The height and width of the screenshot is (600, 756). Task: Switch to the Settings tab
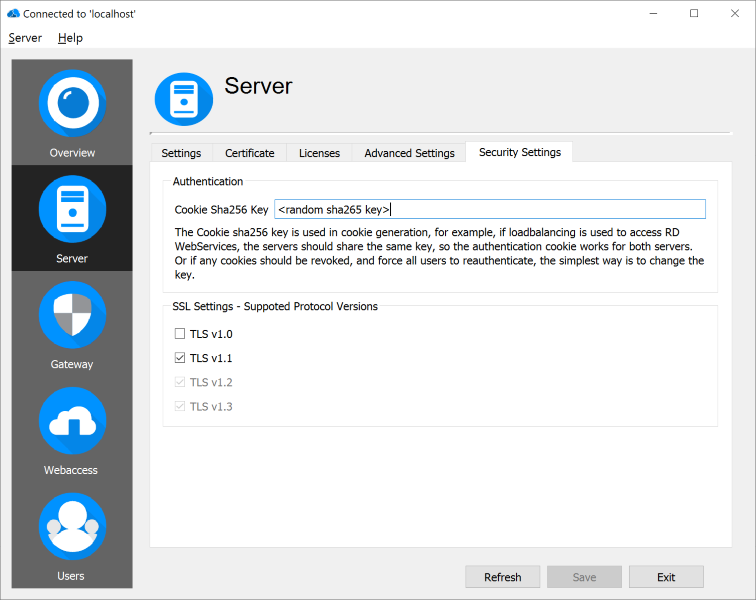[x=181, y=153]
